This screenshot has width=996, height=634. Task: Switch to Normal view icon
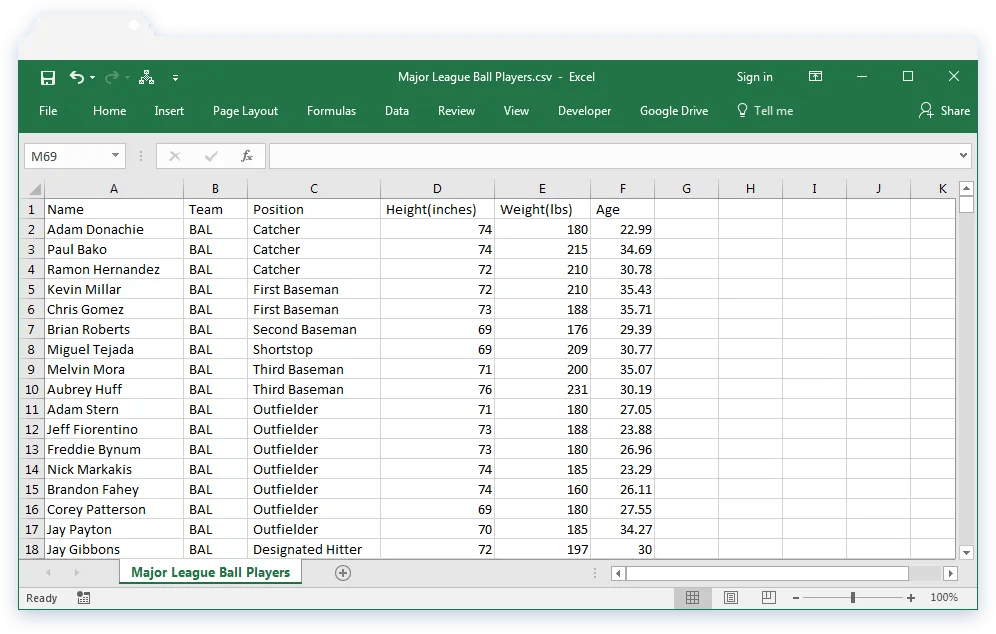692,597
